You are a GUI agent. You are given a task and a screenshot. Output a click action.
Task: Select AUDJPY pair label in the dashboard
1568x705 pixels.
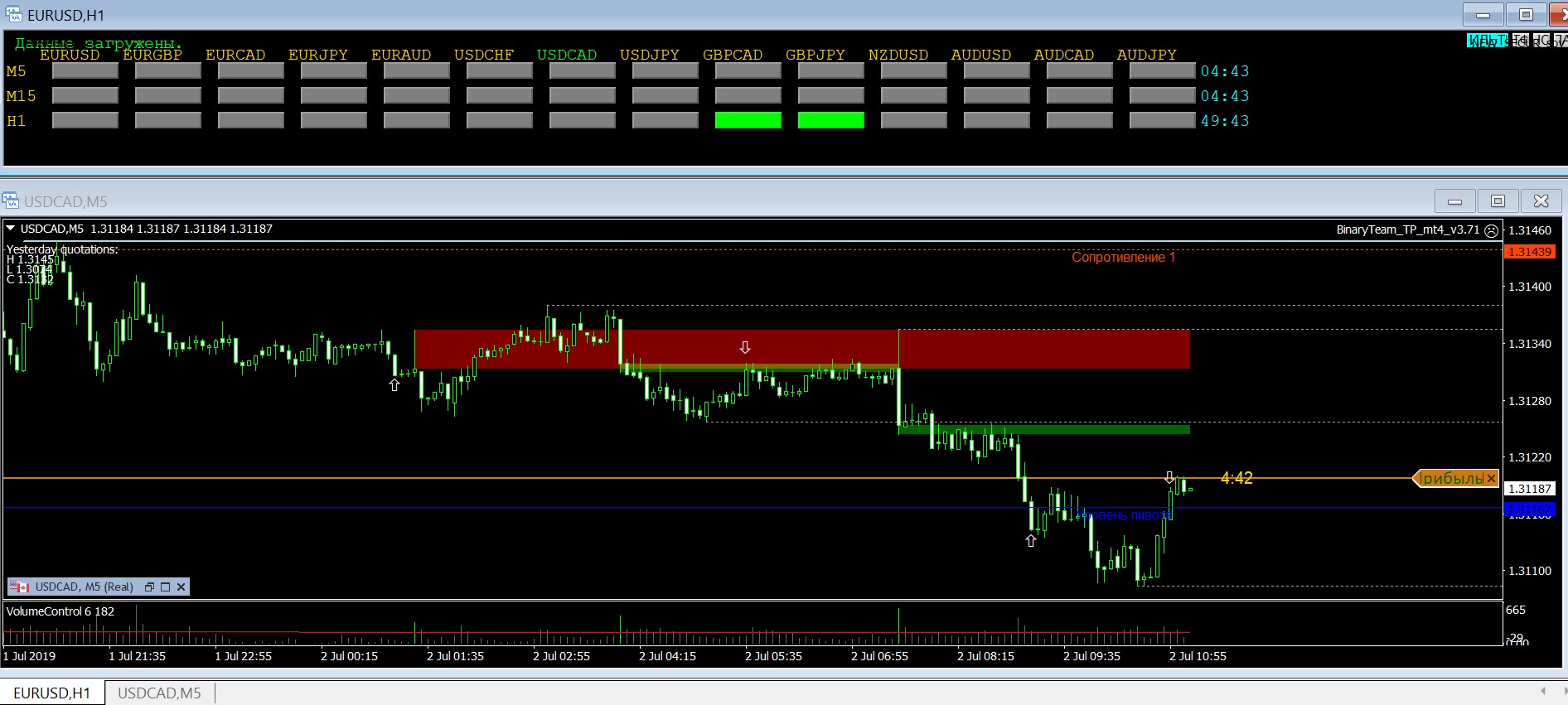click(1147, 55)
